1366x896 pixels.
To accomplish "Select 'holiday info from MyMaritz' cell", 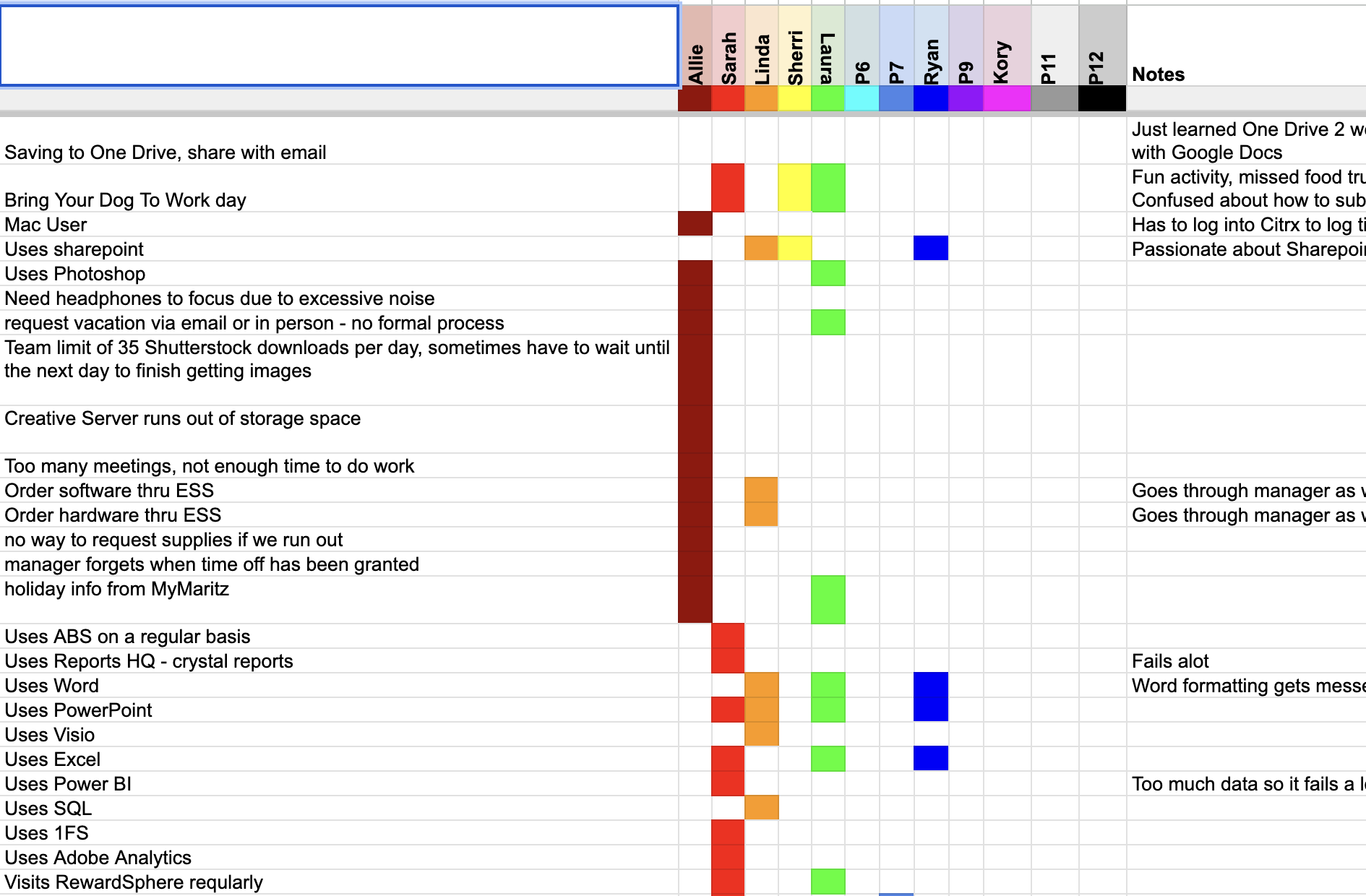I will coord(339,600).
